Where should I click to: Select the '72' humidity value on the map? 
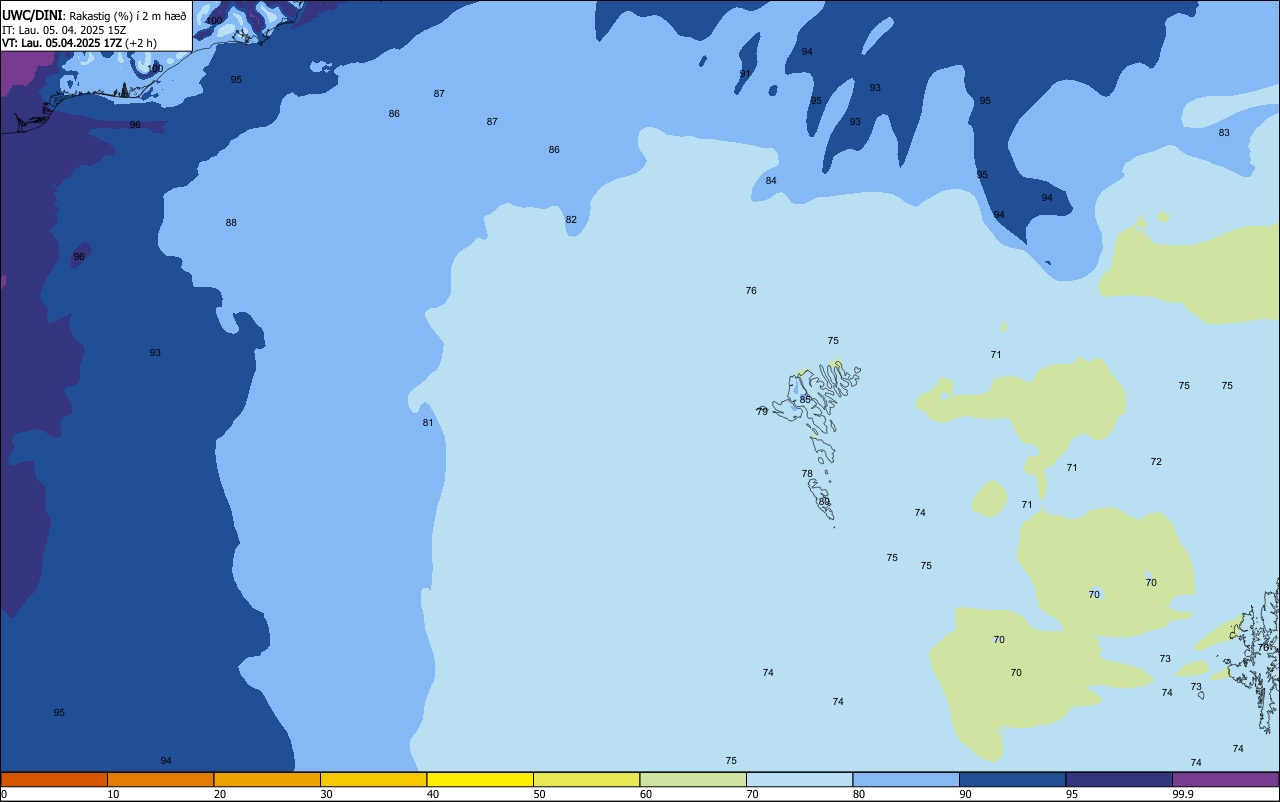1156,462
